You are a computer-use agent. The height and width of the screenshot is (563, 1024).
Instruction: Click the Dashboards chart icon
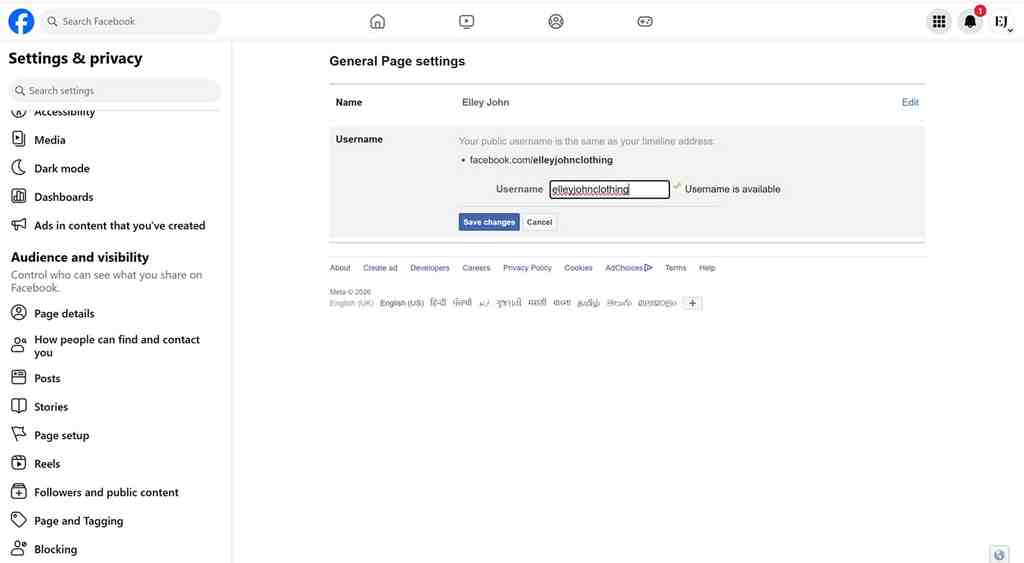[x=19, y=196]
